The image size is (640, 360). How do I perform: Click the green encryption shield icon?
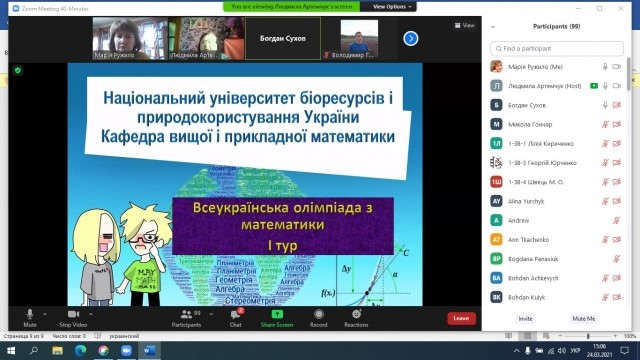click(18, 70)
